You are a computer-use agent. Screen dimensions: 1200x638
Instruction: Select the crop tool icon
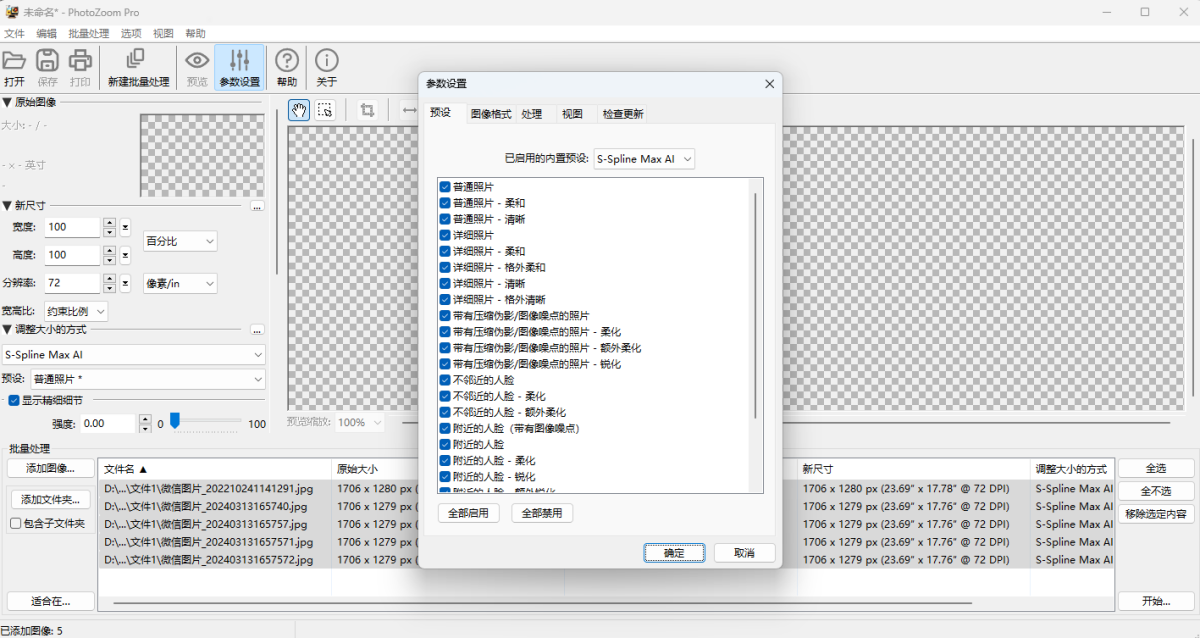pos(367,110)
